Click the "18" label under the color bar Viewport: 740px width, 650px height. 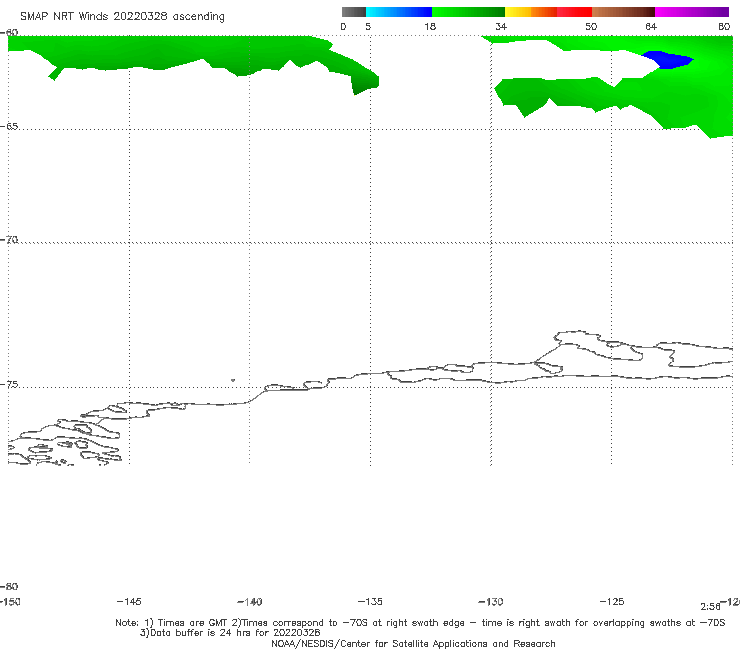(x=430, y=27)
